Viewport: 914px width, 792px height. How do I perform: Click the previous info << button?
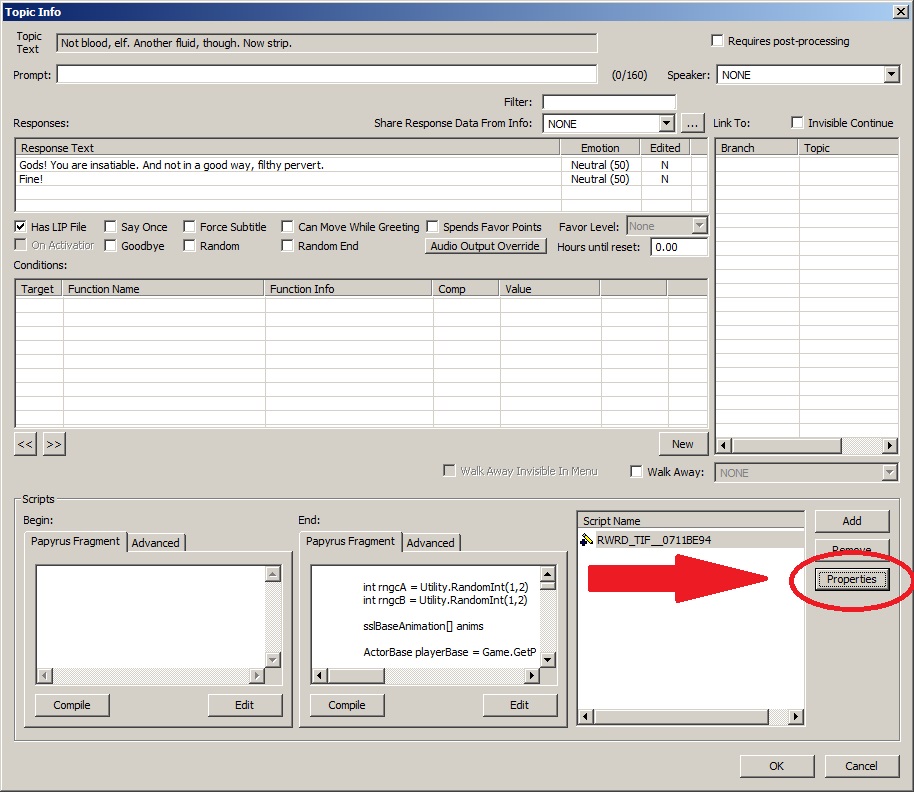tap(26, 444)
